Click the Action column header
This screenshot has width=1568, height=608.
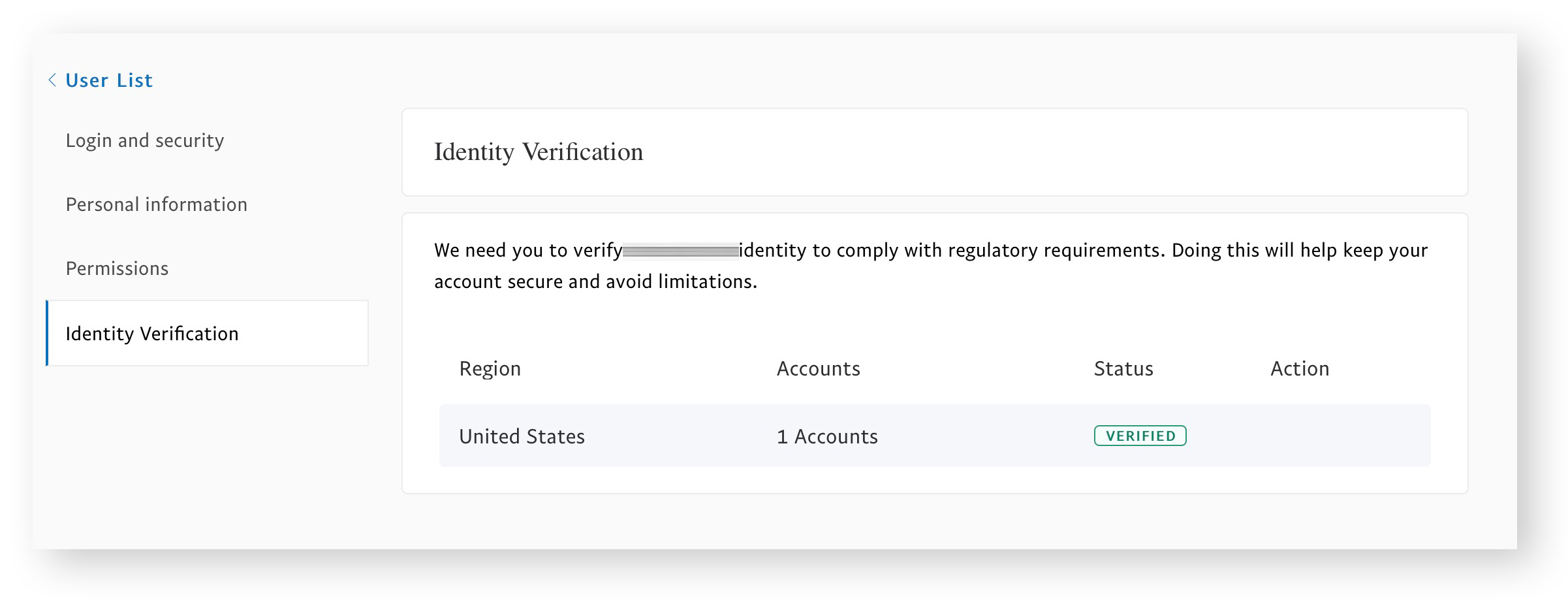point(1300,368)
